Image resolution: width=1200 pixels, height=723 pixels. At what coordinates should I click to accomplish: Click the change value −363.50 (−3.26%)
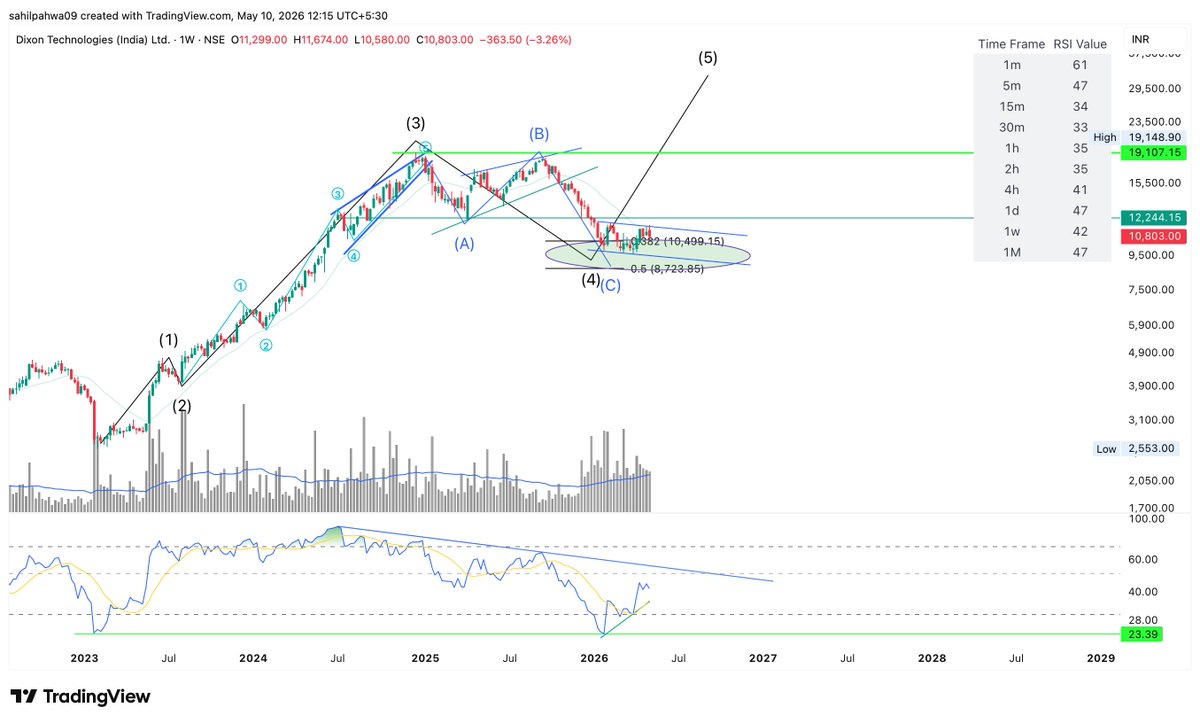click(526, 39)
